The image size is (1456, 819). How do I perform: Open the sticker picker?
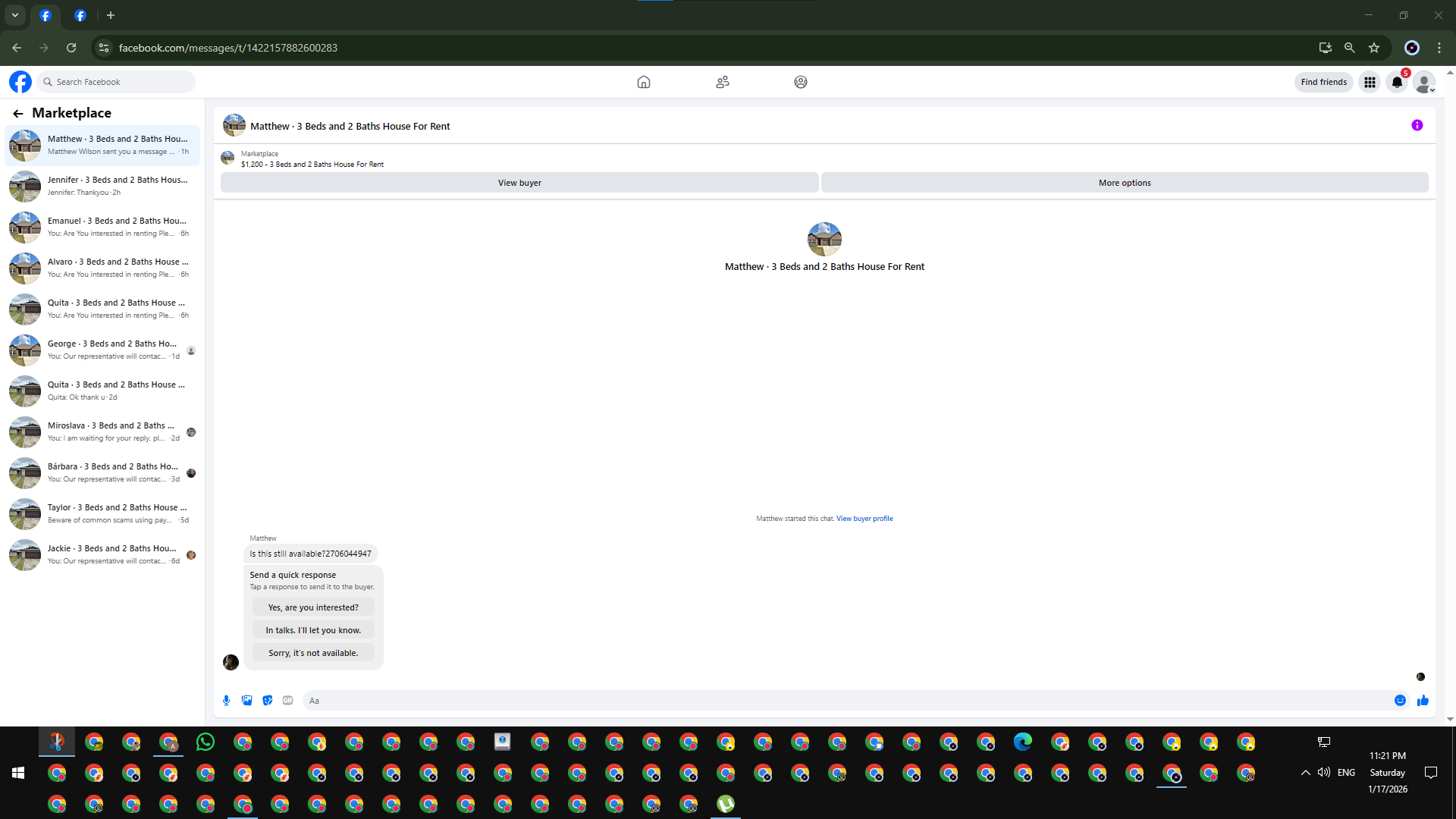[x=267, y=701]
